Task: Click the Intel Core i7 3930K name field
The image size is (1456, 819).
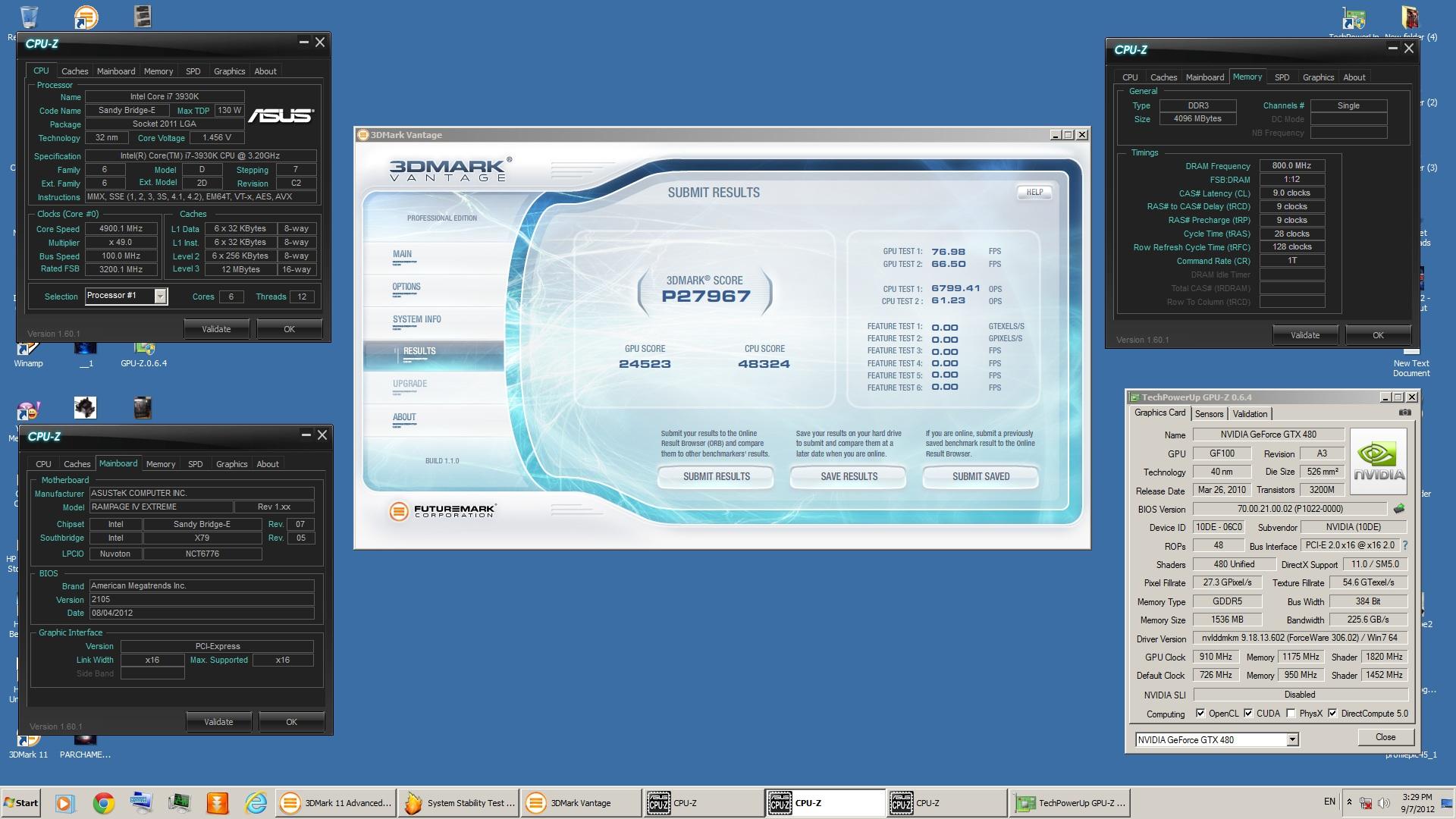Action: click(165, 96)
